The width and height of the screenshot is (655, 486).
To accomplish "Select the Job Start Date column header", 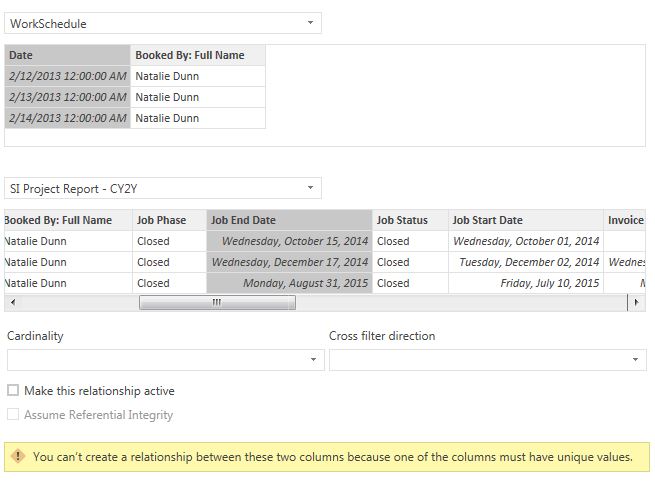I will click(526, 220).
